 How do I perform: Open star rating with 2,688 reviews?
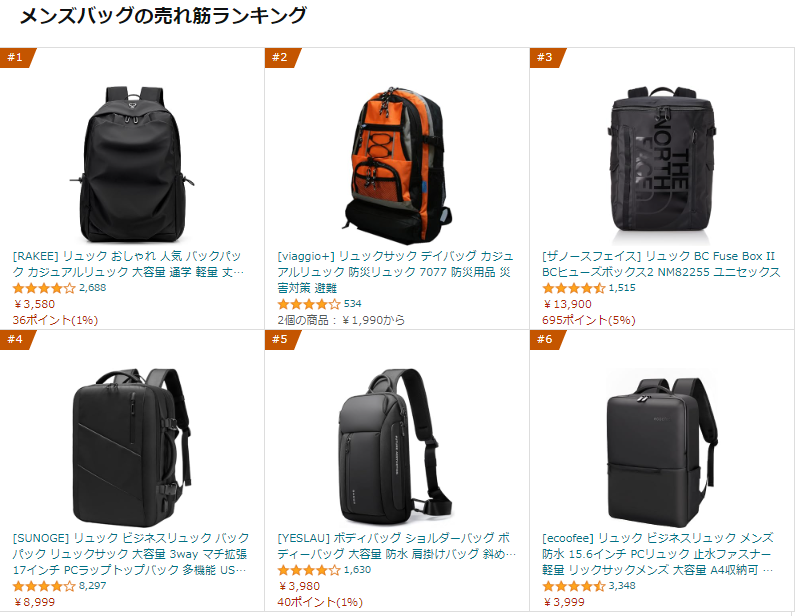[x=44, y=288]
